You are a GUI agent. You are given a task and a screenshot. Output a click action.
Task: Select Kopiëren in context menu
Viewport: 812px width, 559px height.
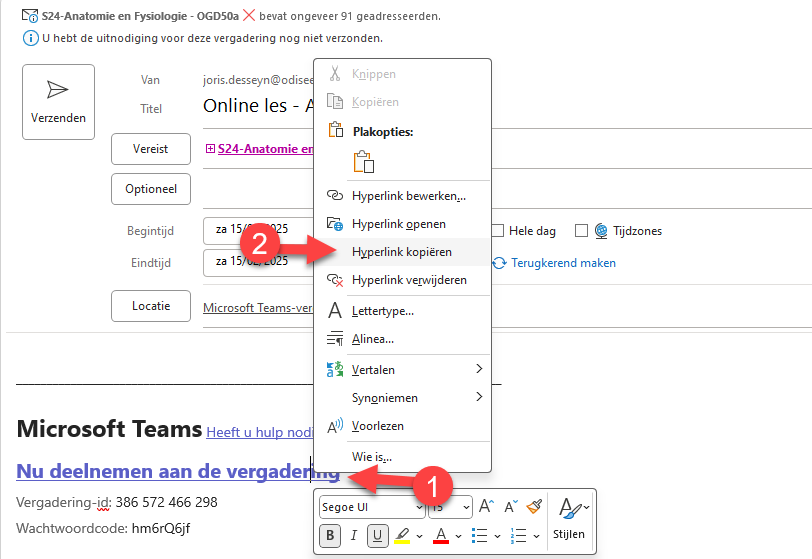(402, 102)
